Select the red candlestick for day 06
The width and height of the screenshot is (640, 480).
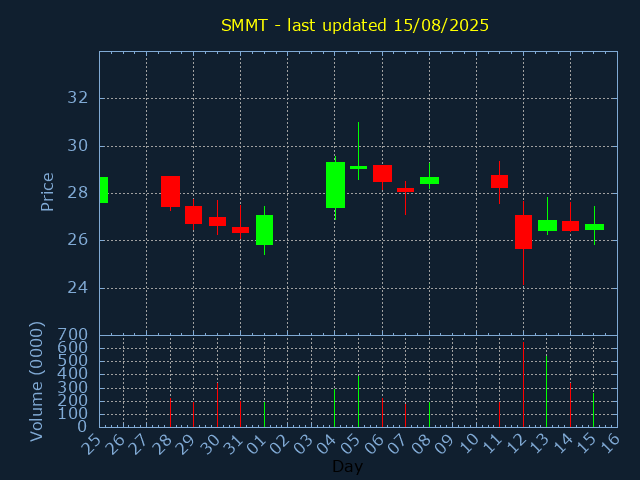click(x=382, y=173)
